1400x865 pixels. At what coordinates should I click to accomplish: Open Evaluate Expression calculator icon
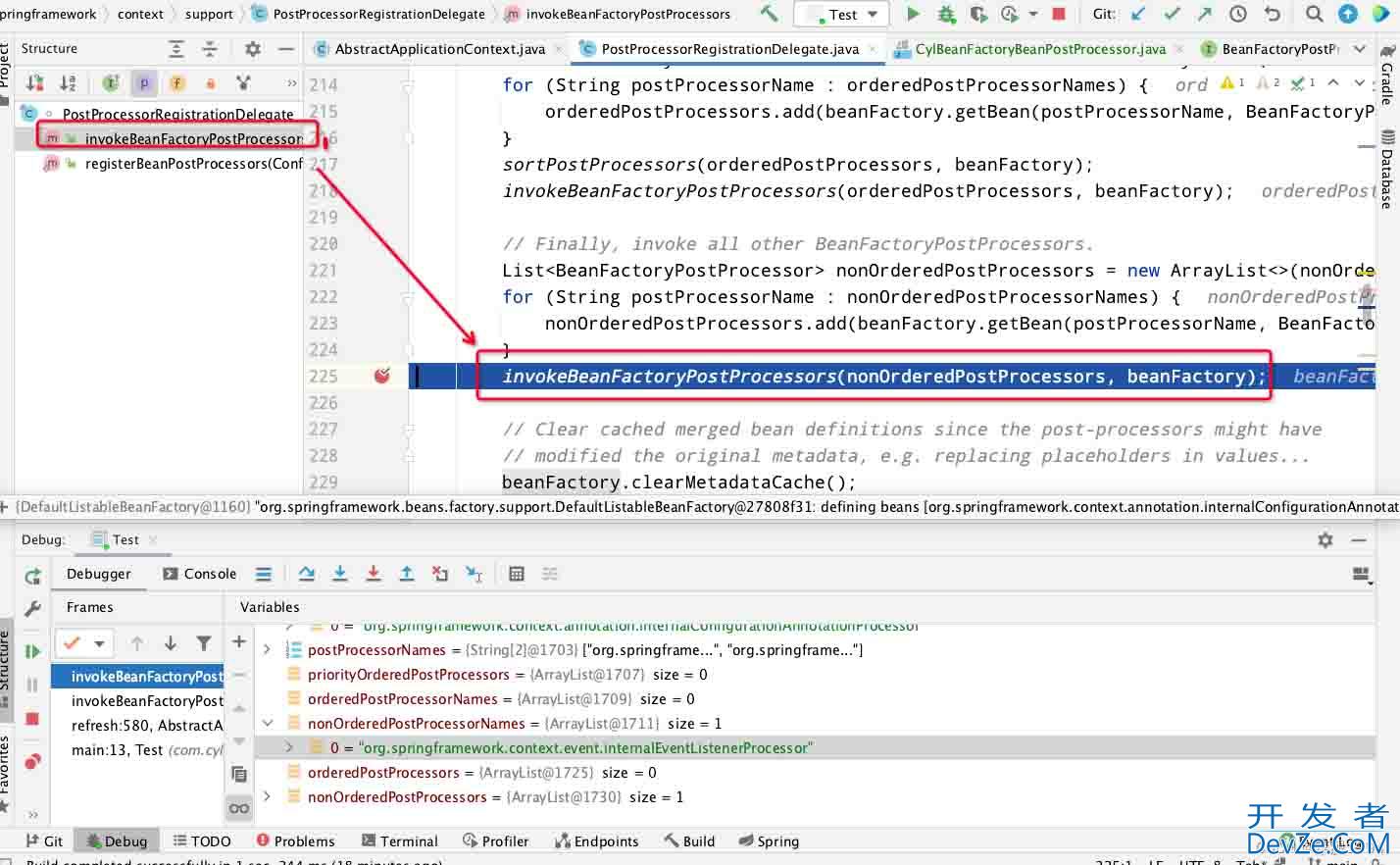pos(517,574)
